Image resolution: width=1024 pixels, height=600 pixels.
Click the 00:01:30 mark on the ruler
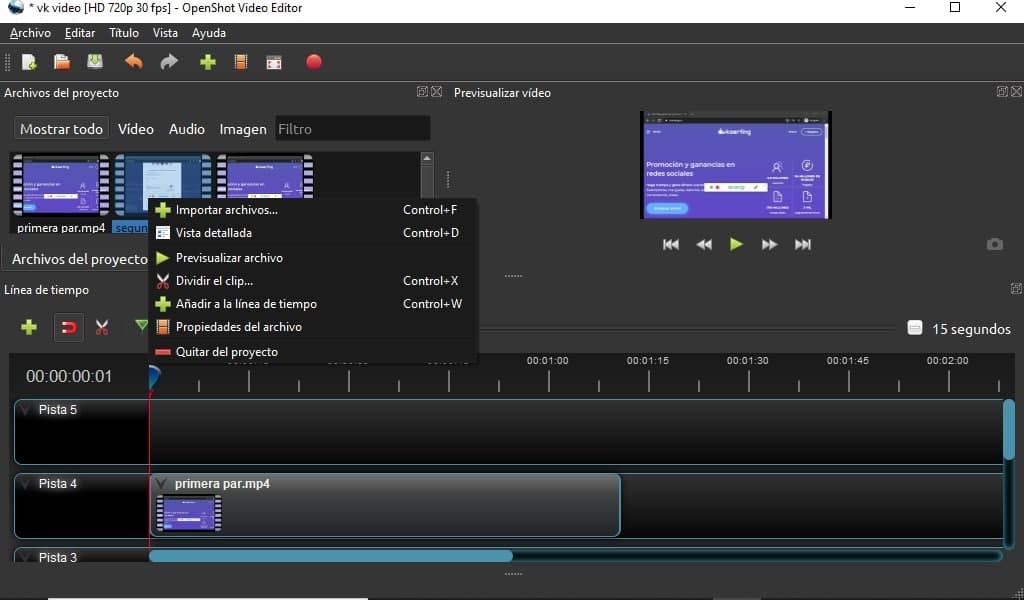(747, 360)
